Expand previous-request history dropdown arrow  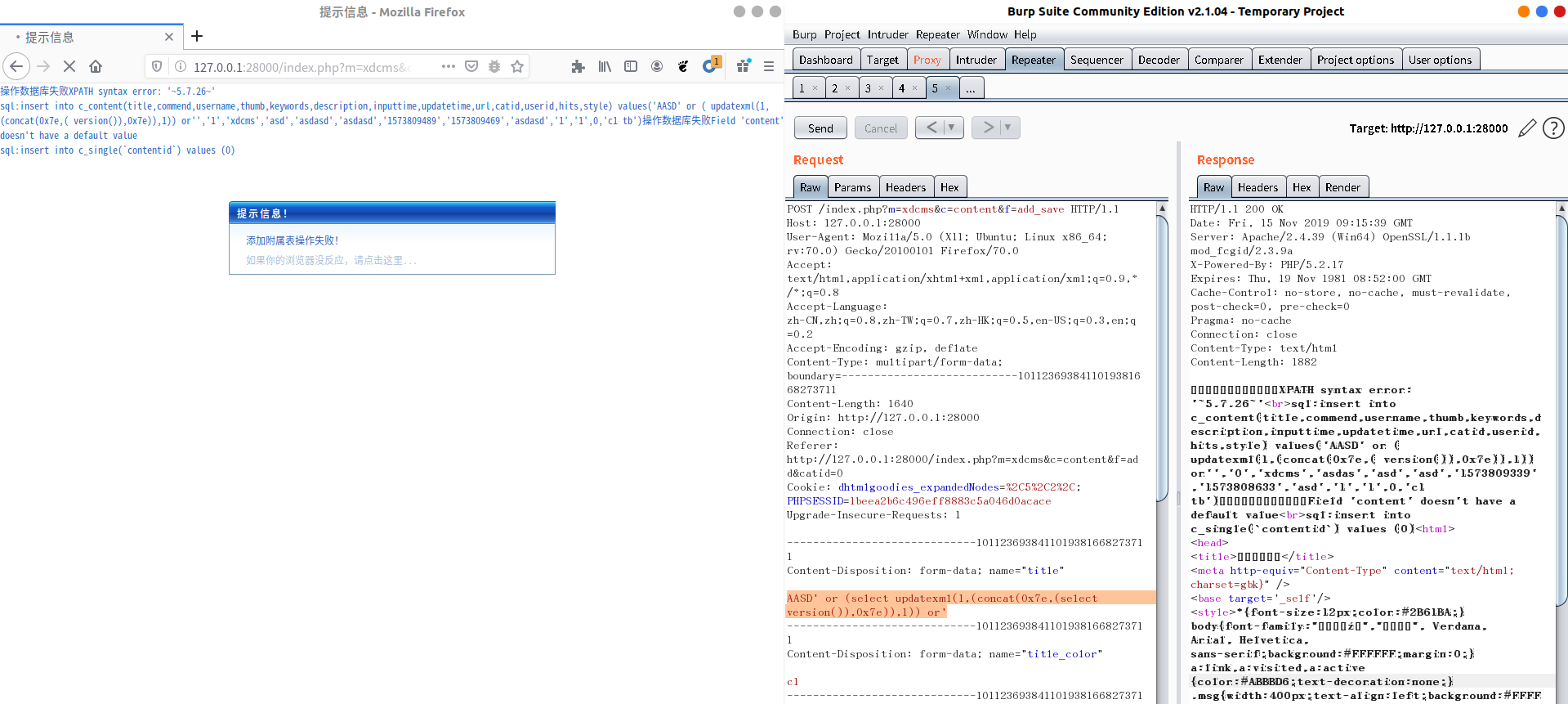pos(953,128)
